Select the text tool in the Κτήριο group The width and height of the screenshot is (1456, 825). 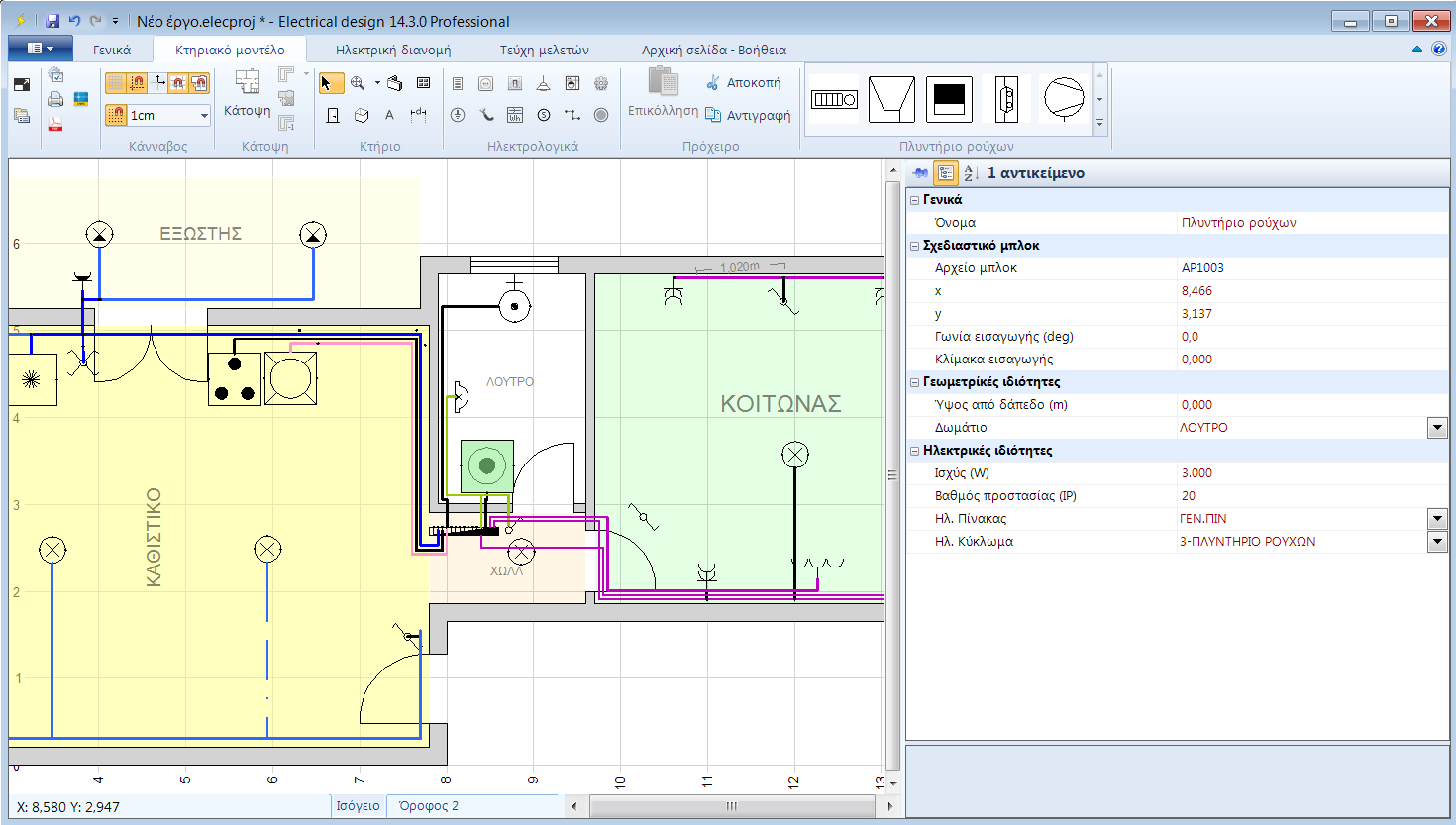point(388,115)
